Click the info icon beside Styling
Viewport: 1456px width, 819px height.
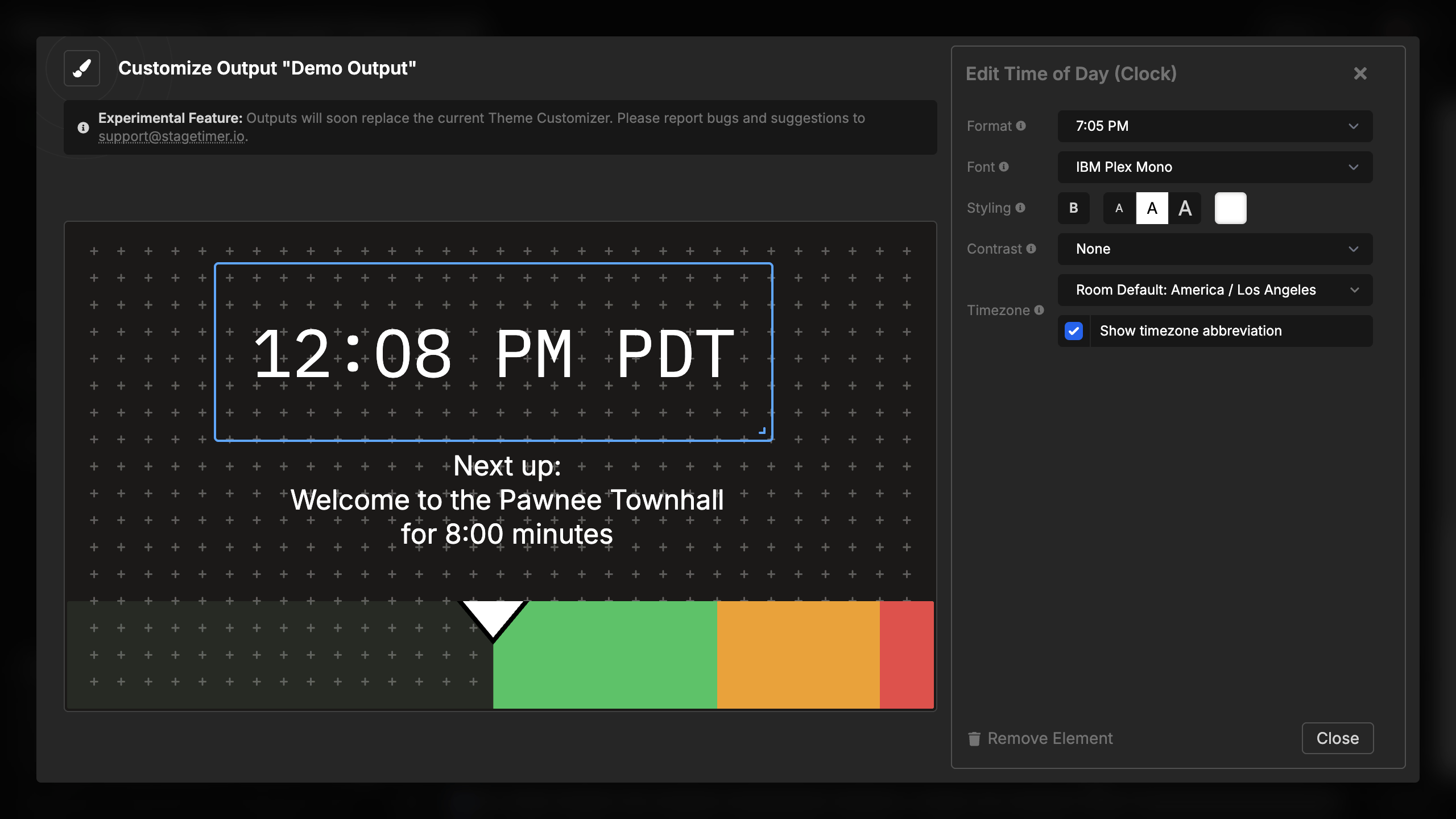click(1021, 208)
